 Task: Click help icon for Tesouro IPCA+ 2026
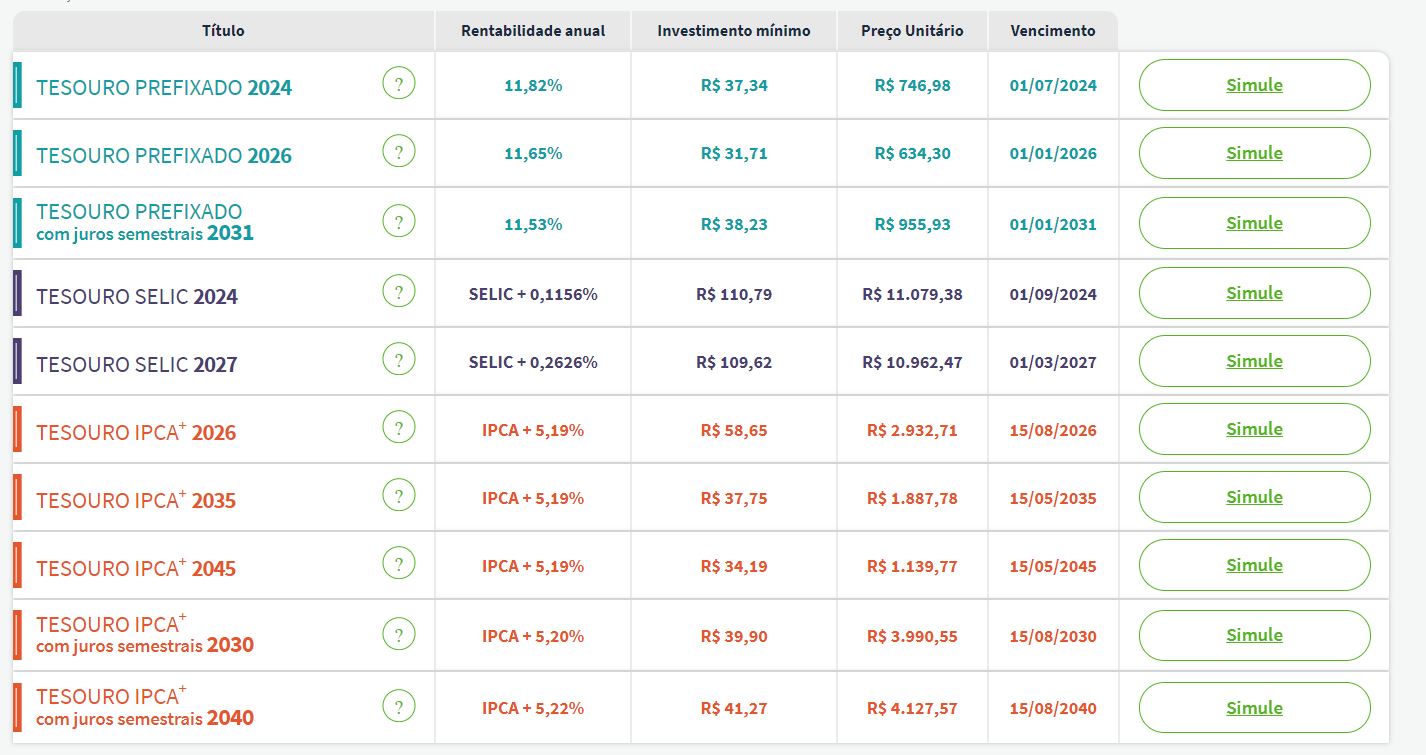coord(398,429)
